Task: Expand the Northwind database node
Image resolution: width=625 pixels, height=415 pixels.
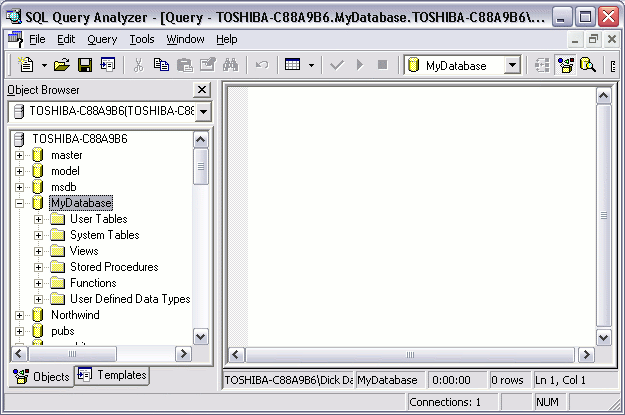Action: 19,315
